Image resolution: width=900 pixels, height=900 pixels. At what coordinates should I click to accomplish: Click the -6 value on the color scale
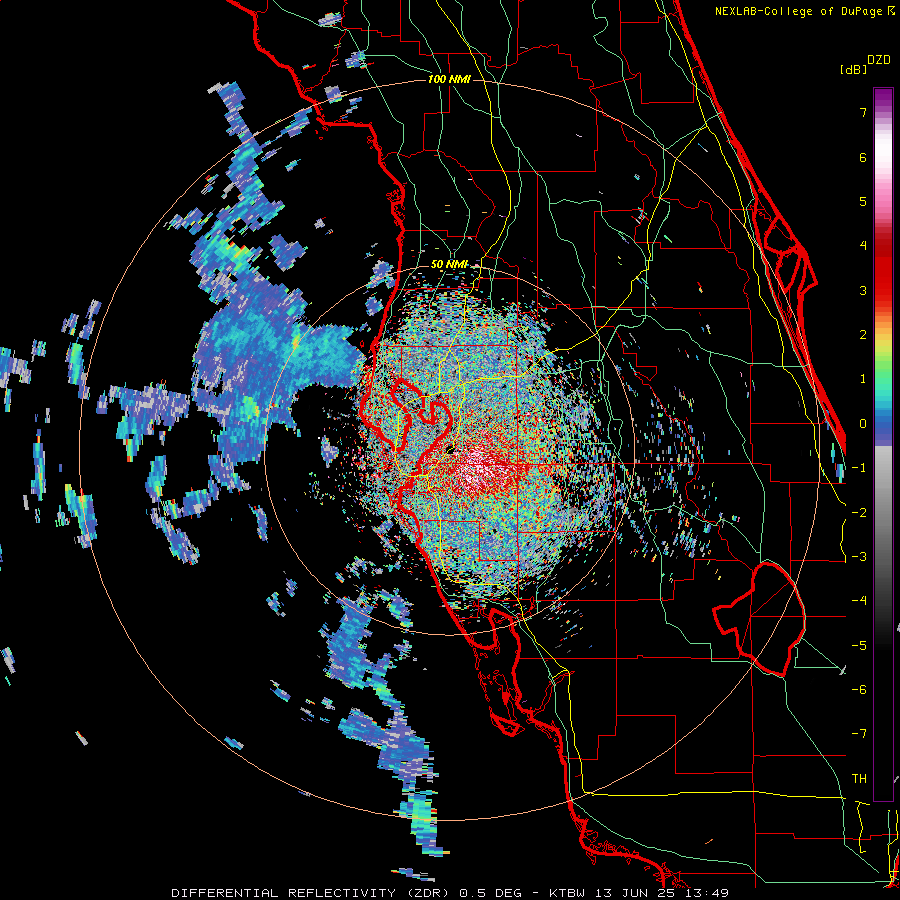click(859, 690)
